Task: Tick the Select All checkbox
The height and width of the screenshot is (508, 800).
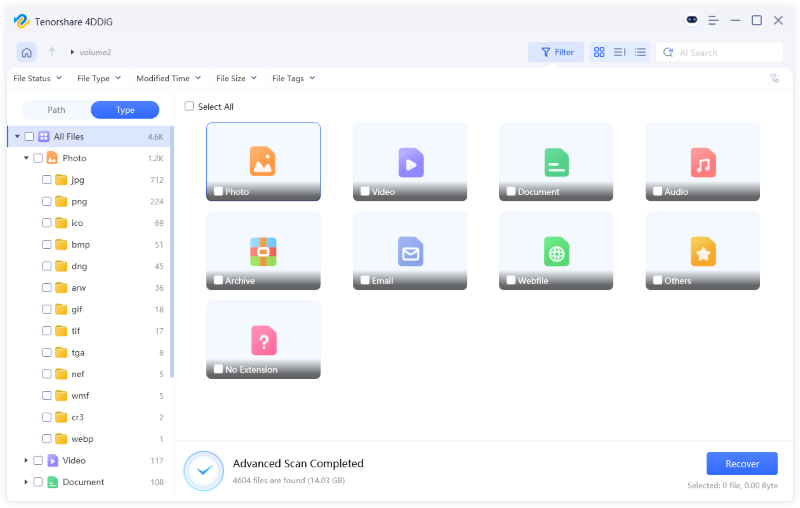Action: point(189,106)
